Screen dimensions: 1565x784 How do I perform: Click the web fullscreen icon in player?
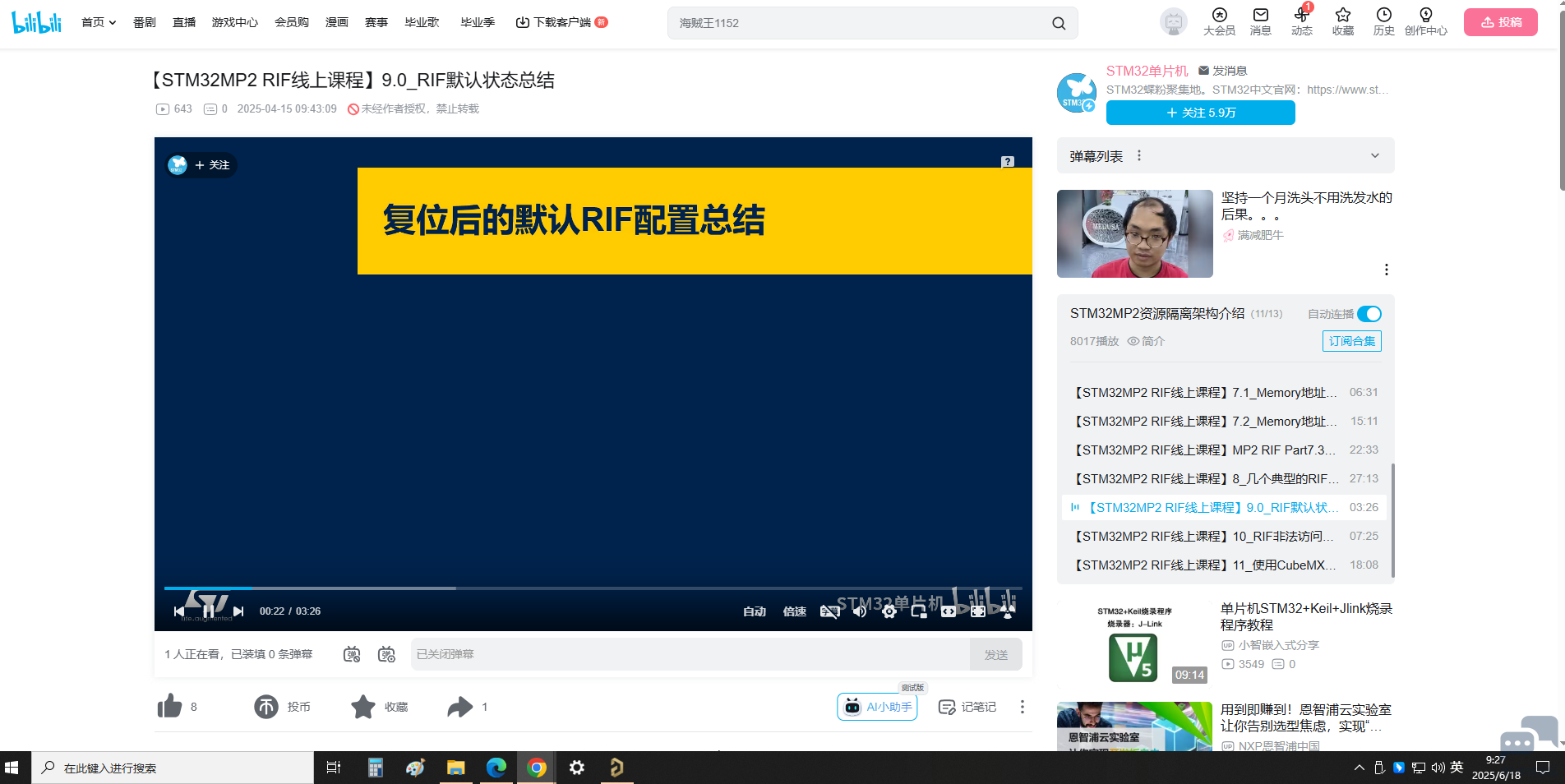tap(978, 611)
